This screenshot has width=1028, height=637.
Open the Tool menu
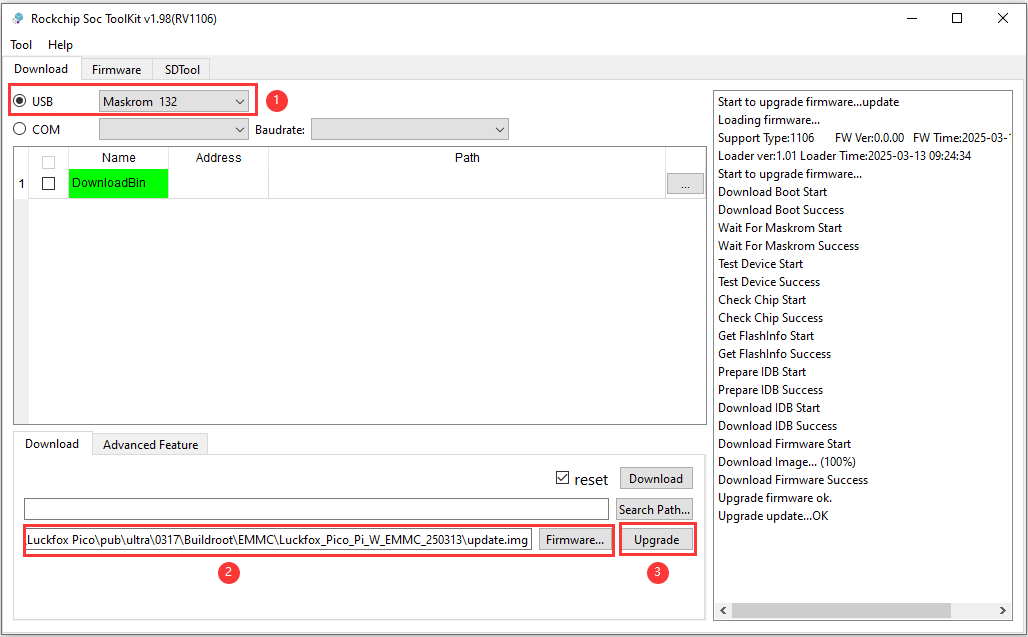(x=21, y=45)
